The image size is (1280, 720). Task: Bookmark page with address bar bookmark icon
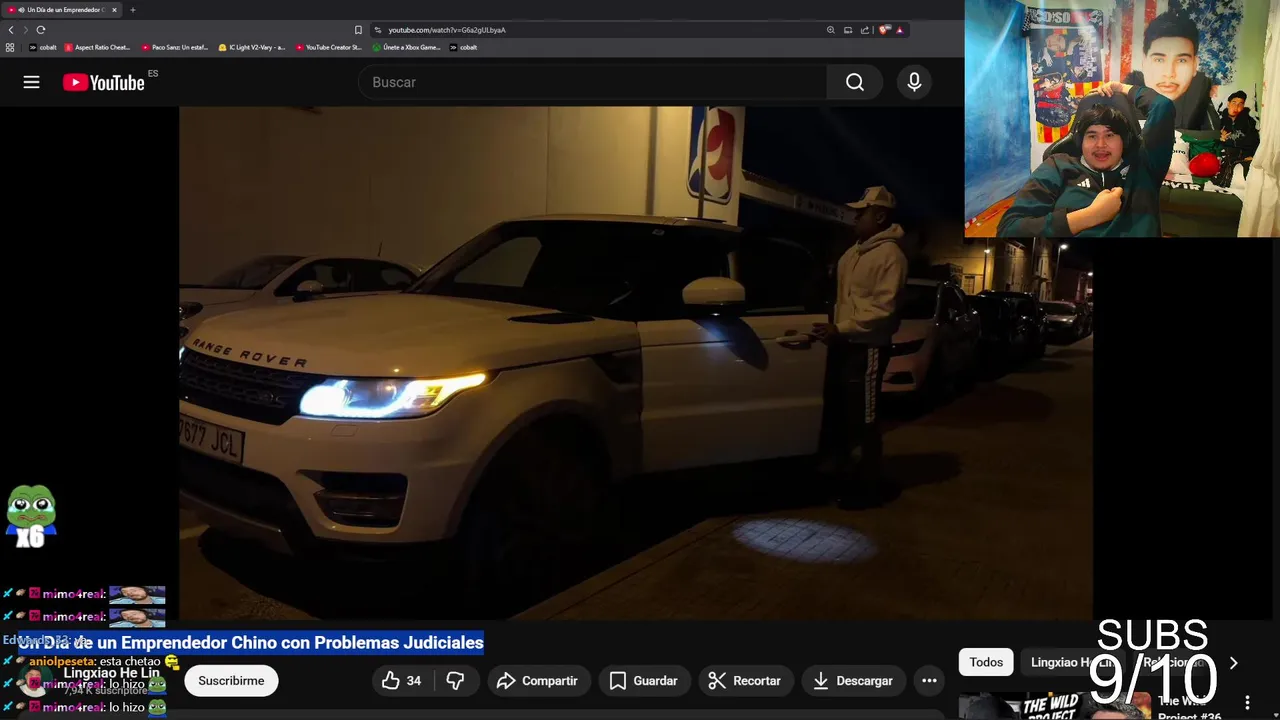(x=358, y=30)
